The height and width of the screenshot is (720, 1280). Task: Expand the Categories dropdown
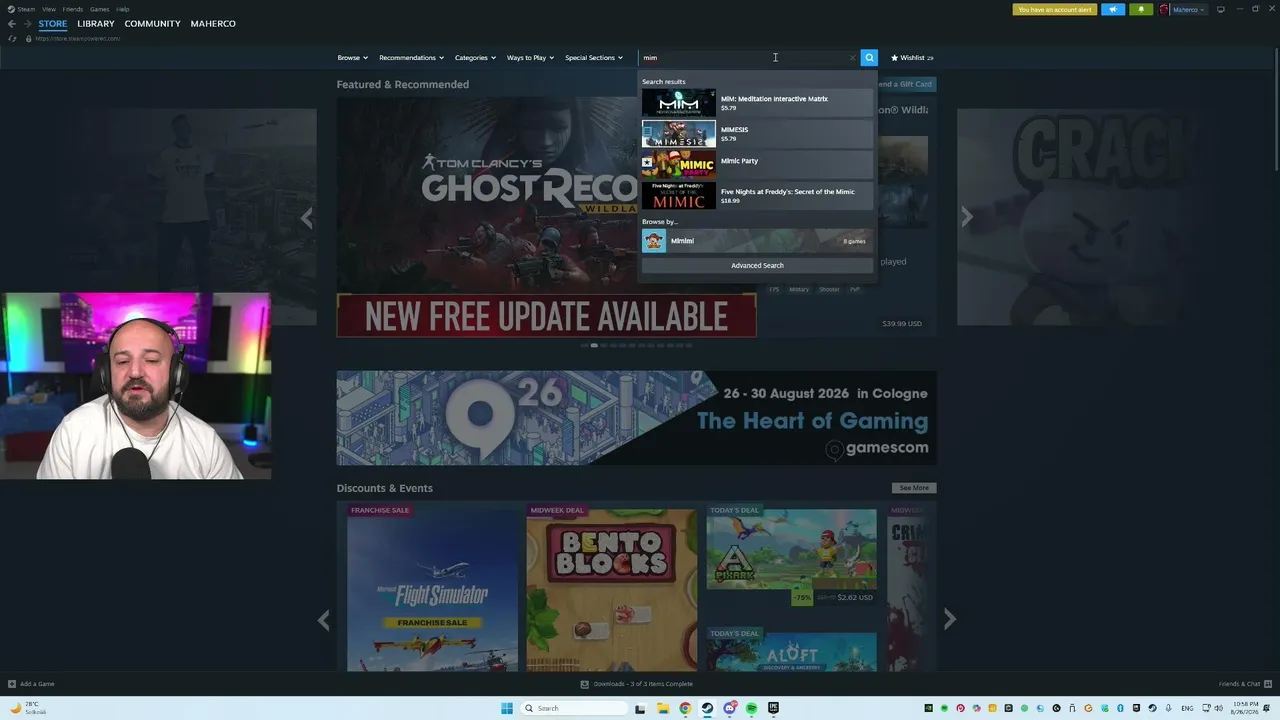pos(475,58)
